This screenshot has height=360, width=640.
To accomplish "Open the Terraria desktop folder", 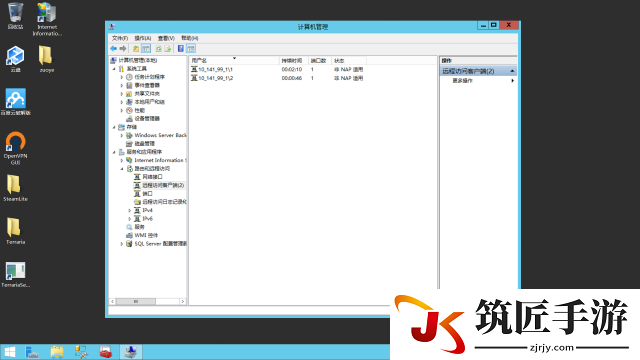I will tap(16, 231).
